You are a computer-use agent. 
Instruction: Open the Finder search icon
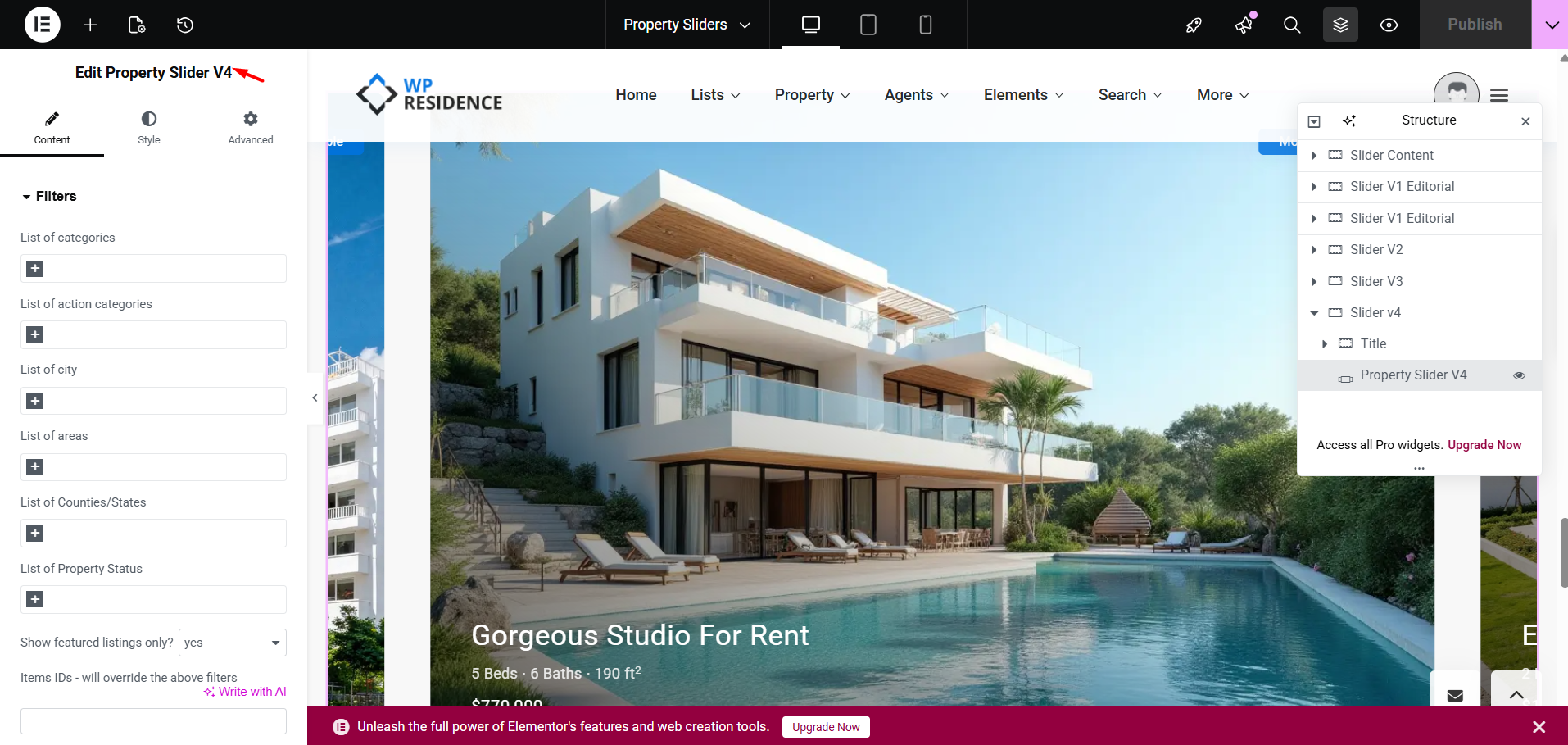coord(1292,25)
